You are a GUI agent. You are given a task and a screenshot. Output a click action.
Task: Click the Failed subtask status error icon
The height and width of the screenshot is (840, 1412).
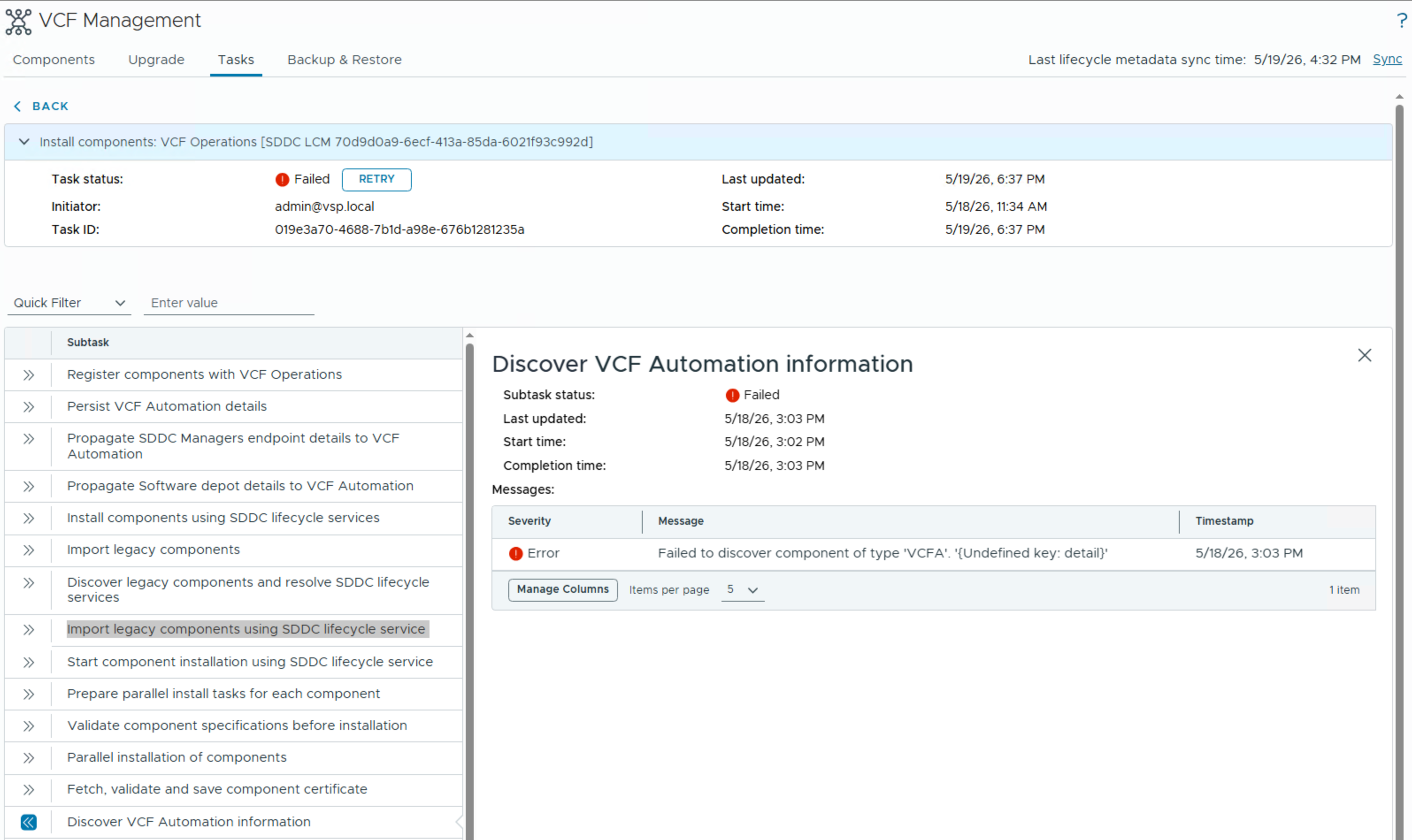click(x=733, y=395)
